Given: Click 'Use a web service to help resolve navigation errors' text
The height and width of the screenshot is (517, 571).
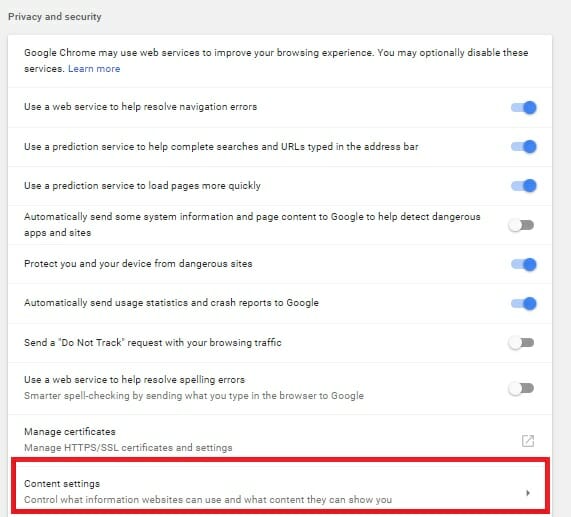Looking at the screenshot, I should click(141, 107).
